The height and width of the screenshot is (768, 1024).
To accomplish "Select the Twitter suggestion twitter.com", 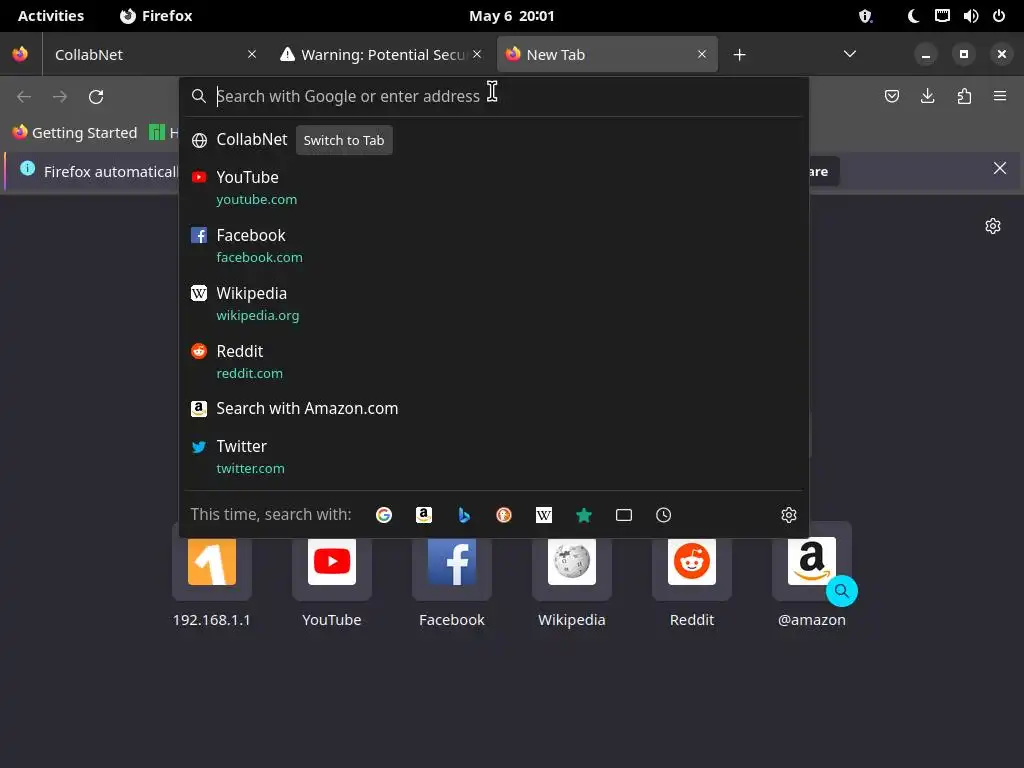I will (494, 457).
